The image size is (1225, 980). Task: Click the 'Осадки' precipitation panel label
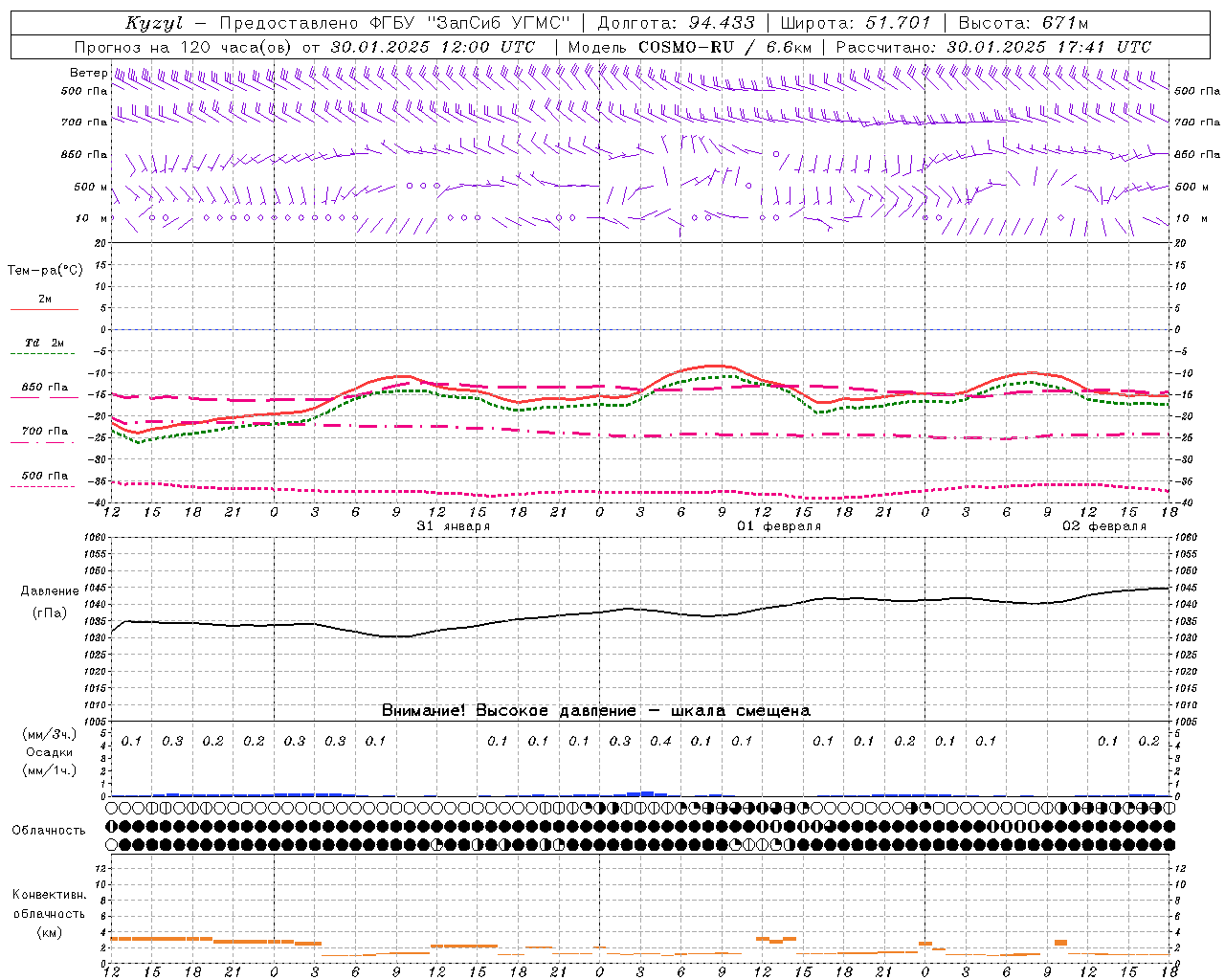[x=49, y=752]
